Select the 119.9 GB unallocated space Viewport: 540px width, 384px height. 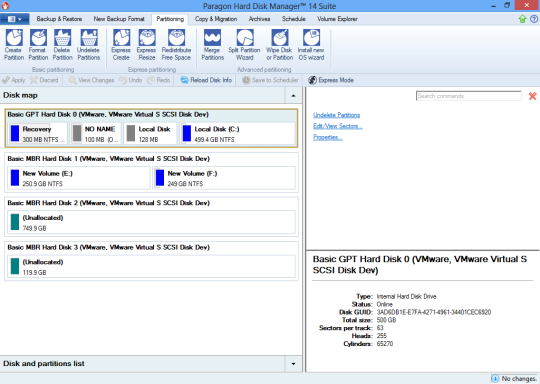coord(151,267)
